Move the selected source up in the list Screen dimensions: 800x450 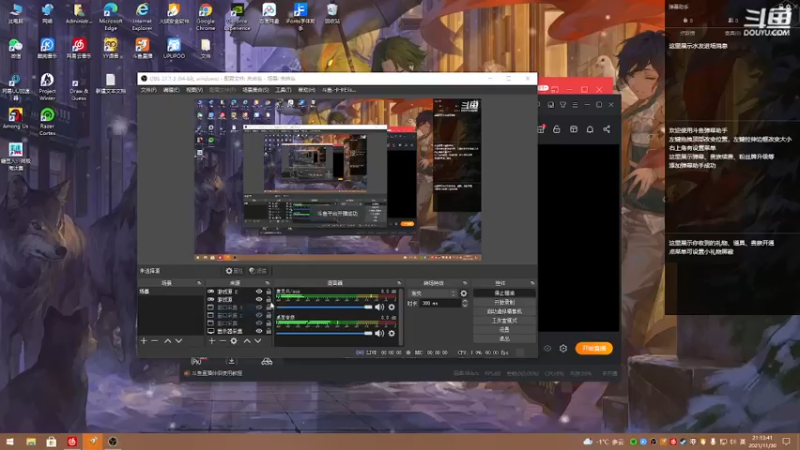click(x=247, y=341)
